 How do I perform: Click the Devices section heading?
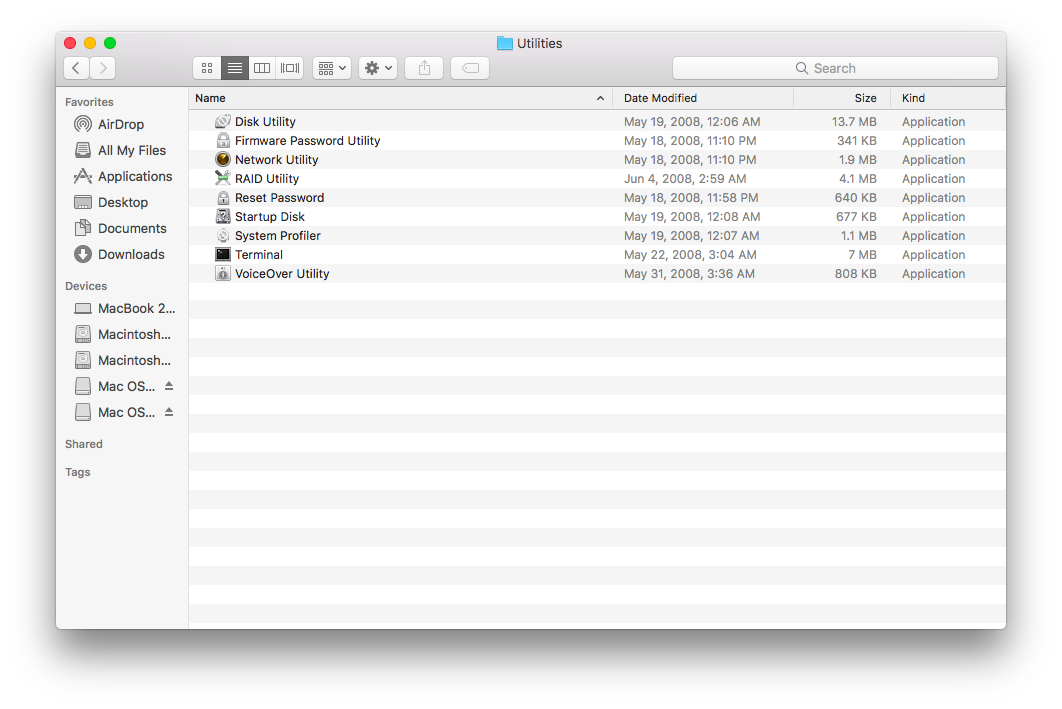coord(86,286)
